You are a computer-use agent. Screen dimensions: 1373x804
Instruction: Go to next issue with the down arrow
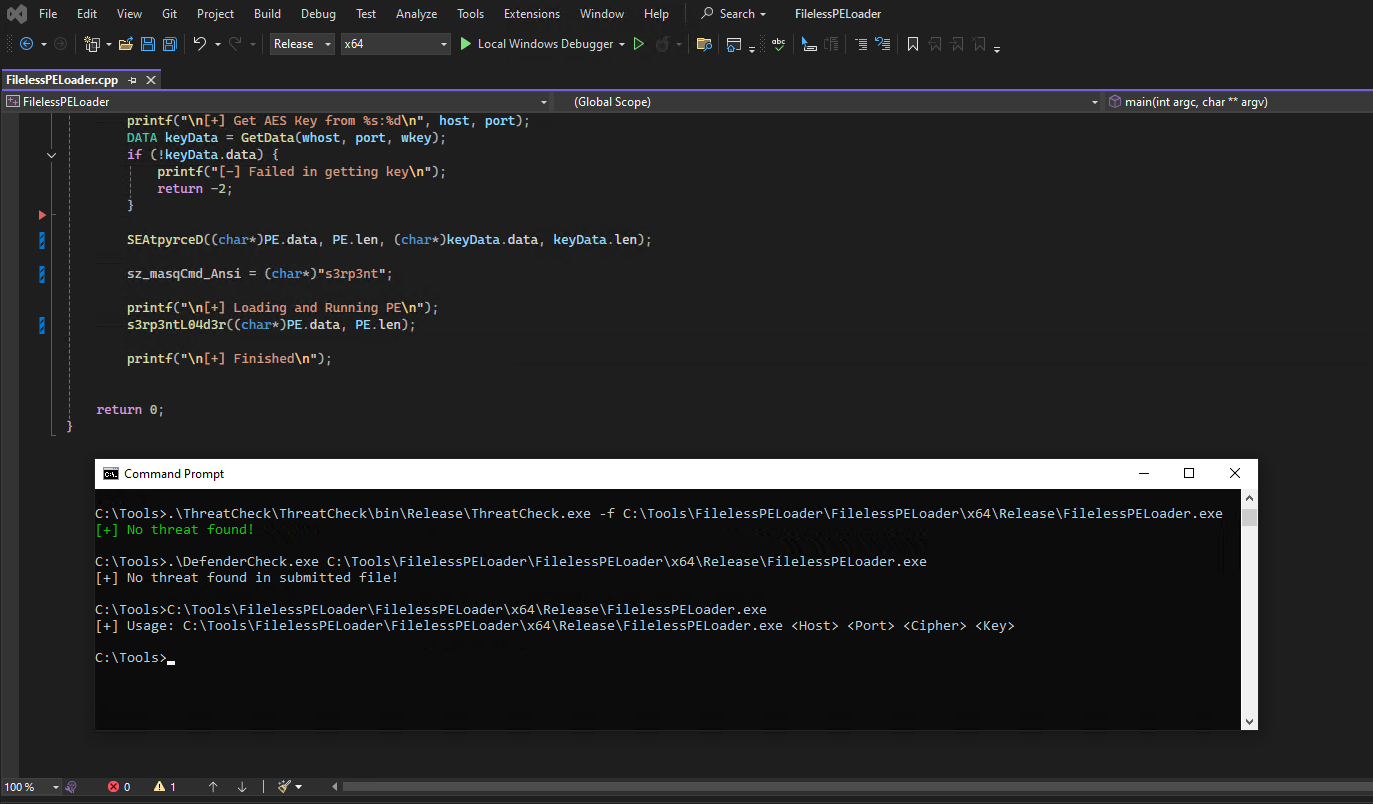242,787
